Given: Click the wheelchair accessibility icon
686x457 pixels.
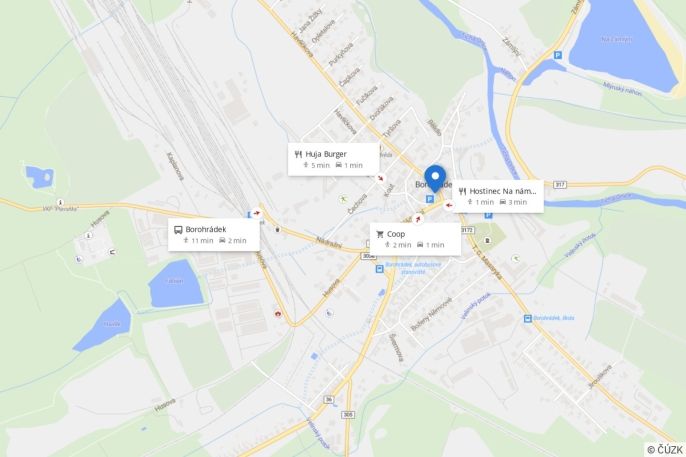Looking at the screenshot, I should 79,259.
